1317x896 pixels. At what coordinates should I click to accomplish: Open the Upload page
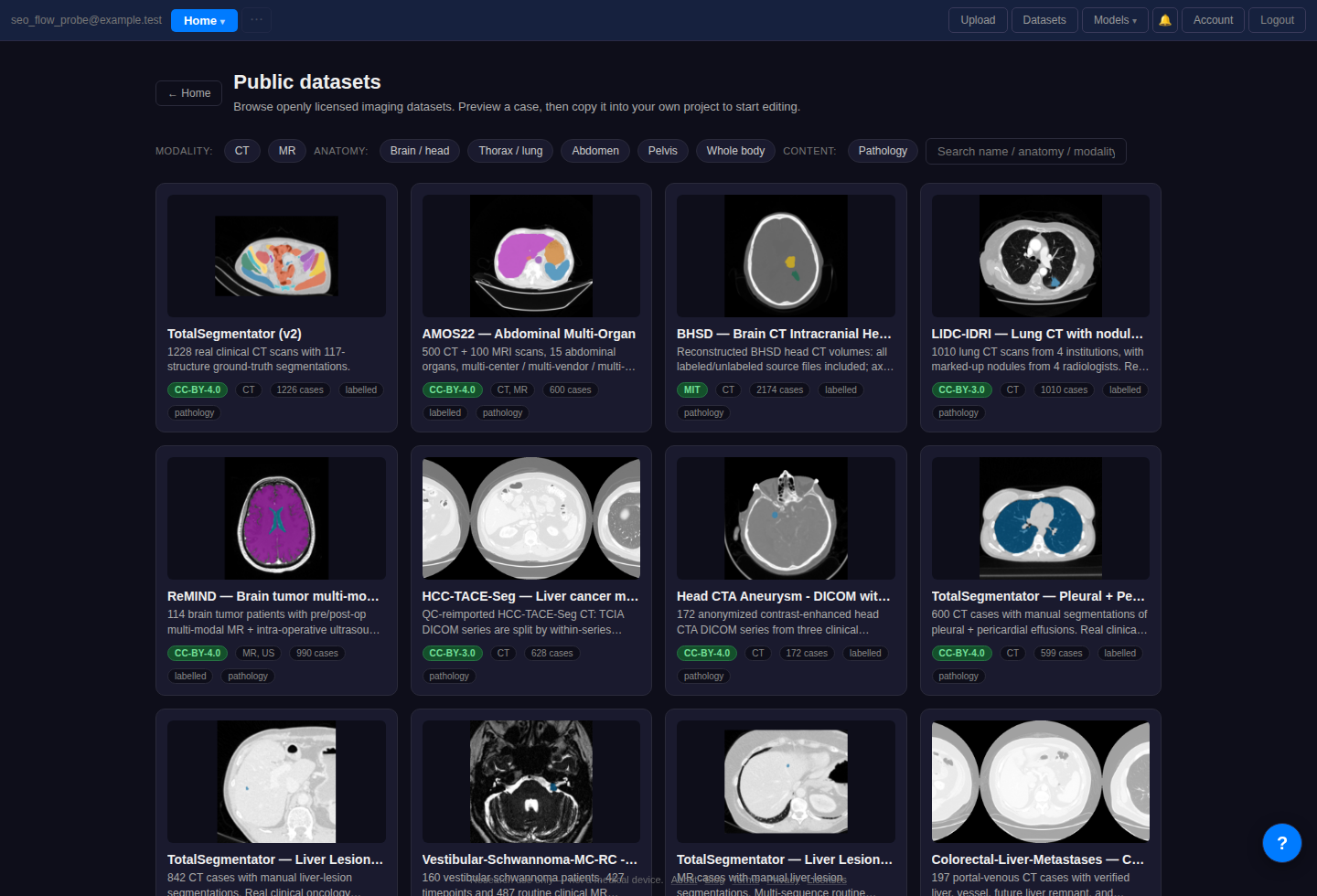(978, 20)
